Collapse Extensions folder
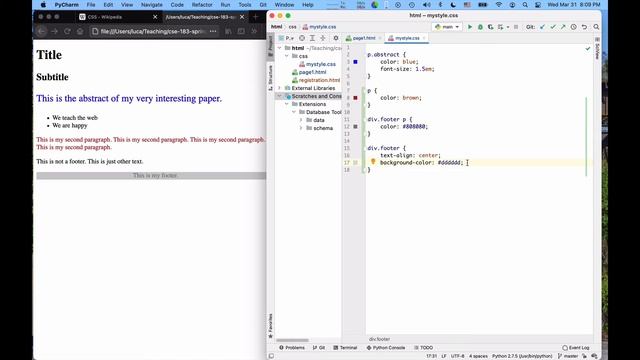The image size is (640, 360). (287, 104)
